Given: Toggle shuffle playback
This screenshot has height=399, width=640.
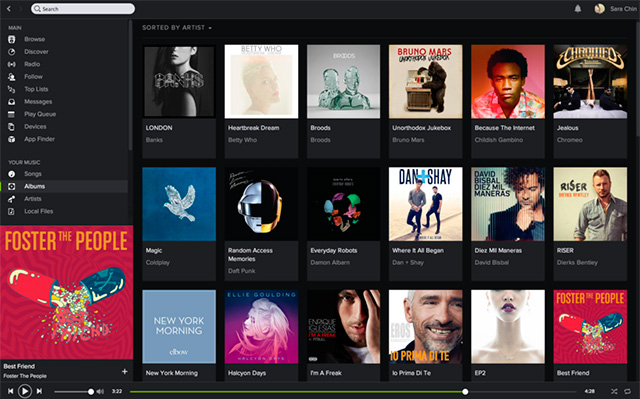Looking at the screenshot, I should click(x=614, y=391).
